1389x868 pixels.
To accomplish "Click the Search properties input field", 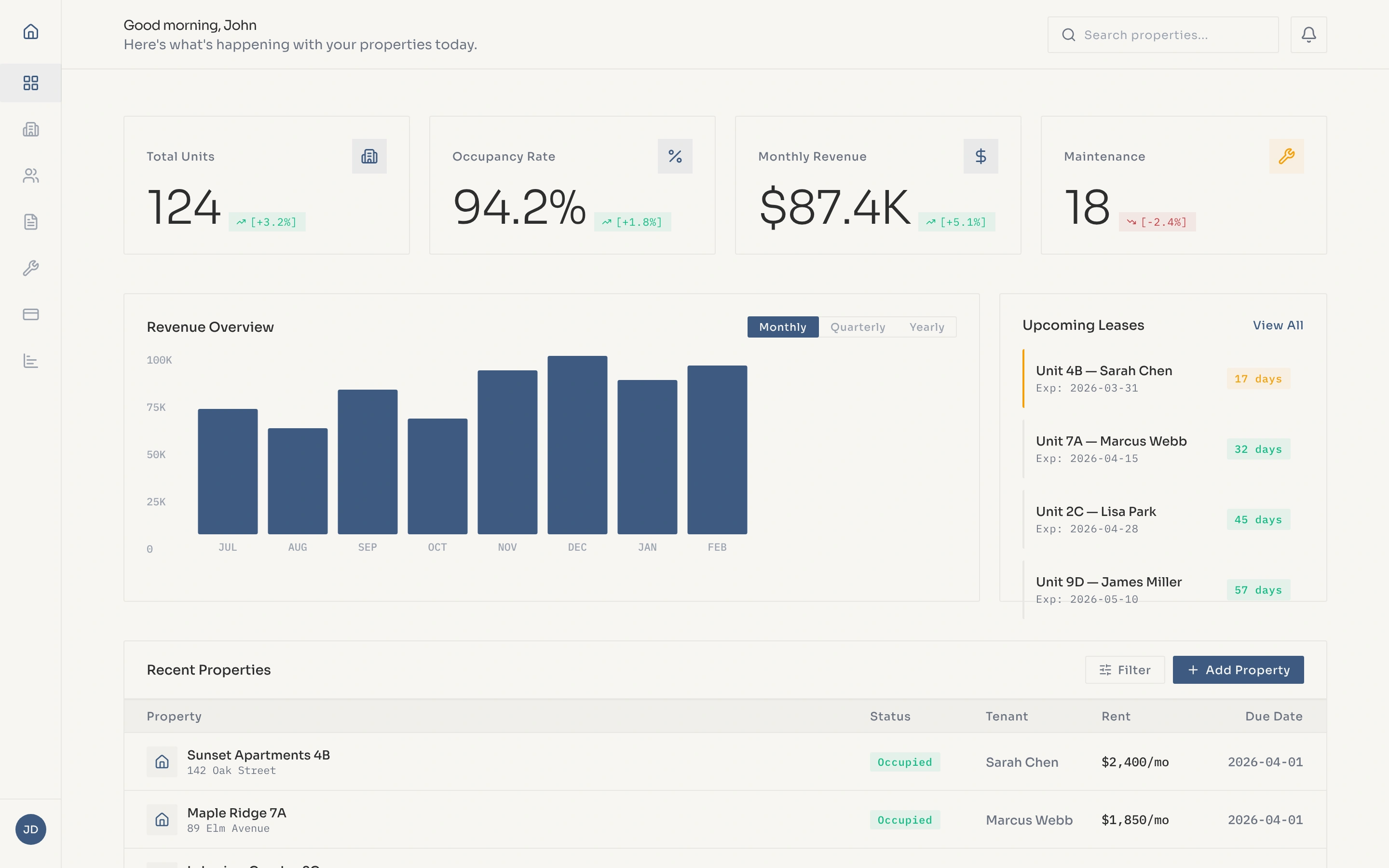I will (x=1163, y=34).
